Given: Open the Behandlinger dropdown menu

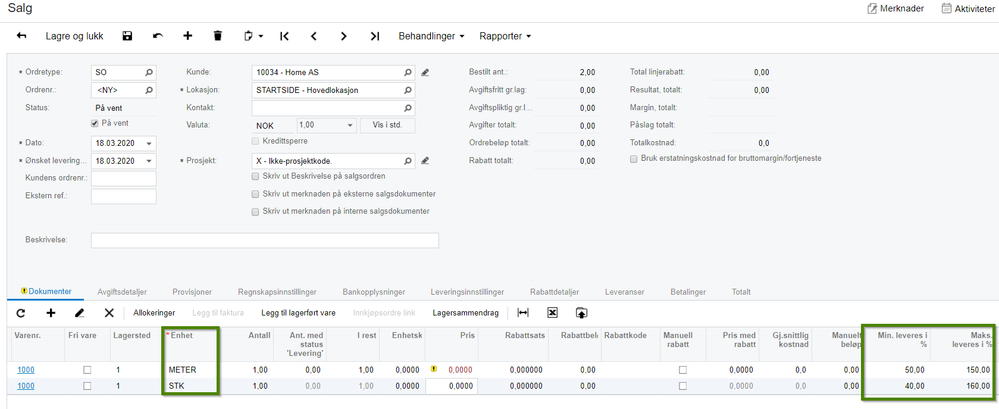Looking at the screenshot, I should [432, 36].
